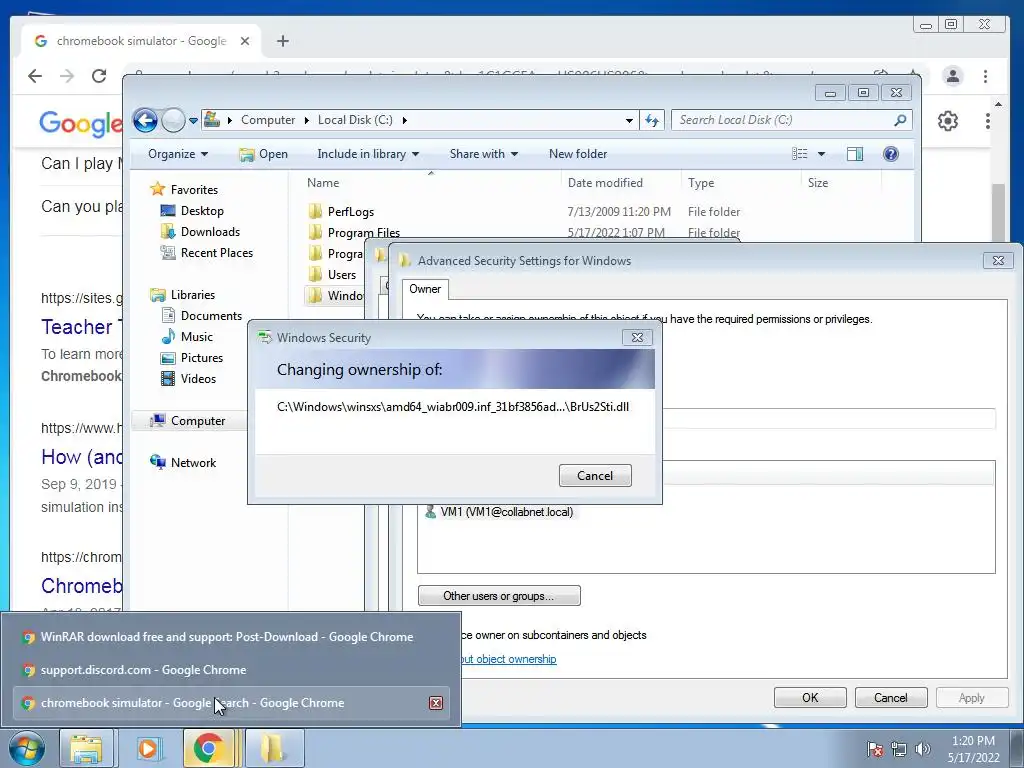Click Favorites in the navigation pane
This screenshot has width=1024, height=768.
tap(194, 190)
